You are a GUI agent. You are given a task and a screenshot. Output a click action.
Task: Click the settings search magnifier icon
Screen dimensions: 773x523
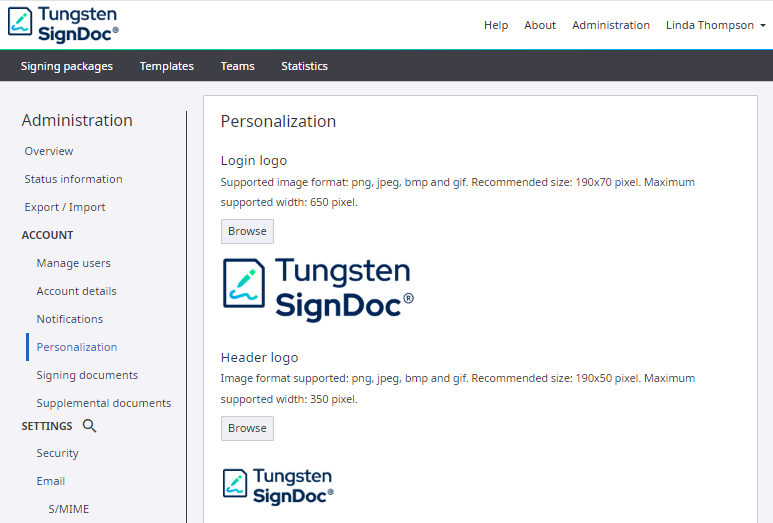point(89,425)
